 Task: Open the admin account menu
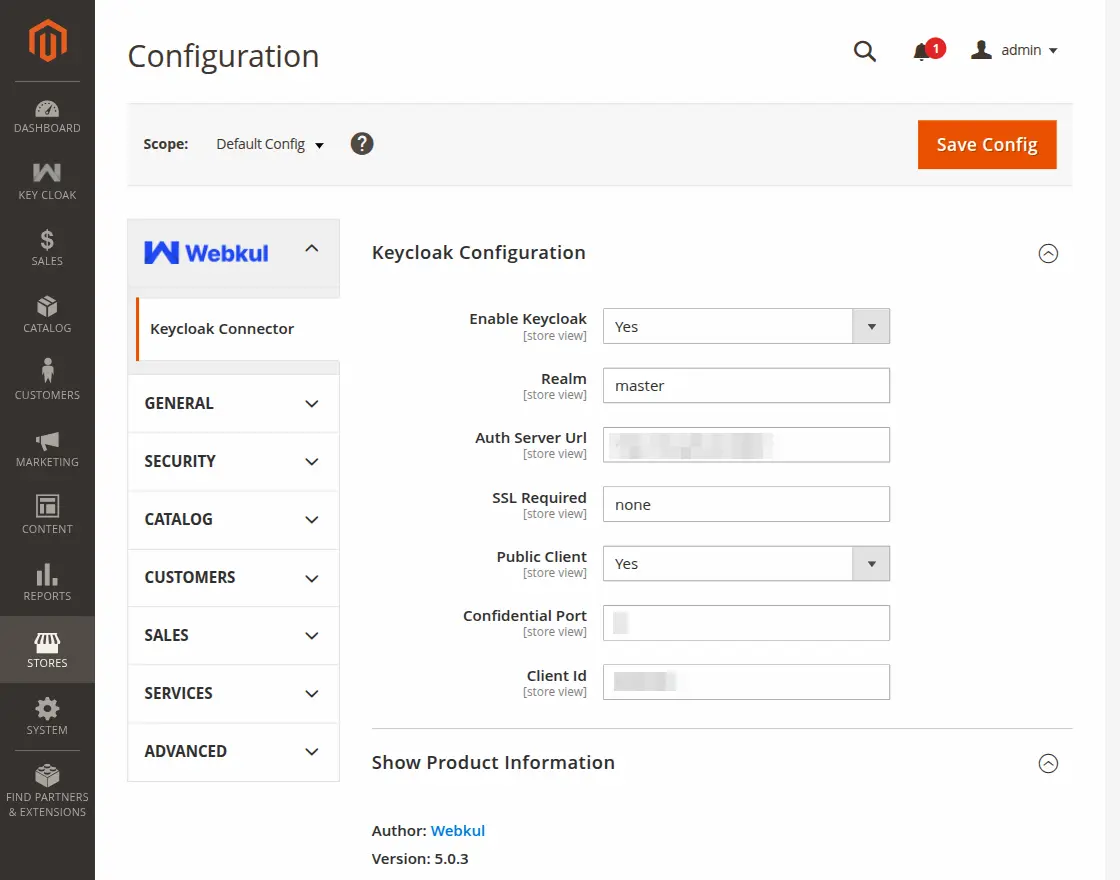point(1014,50)
